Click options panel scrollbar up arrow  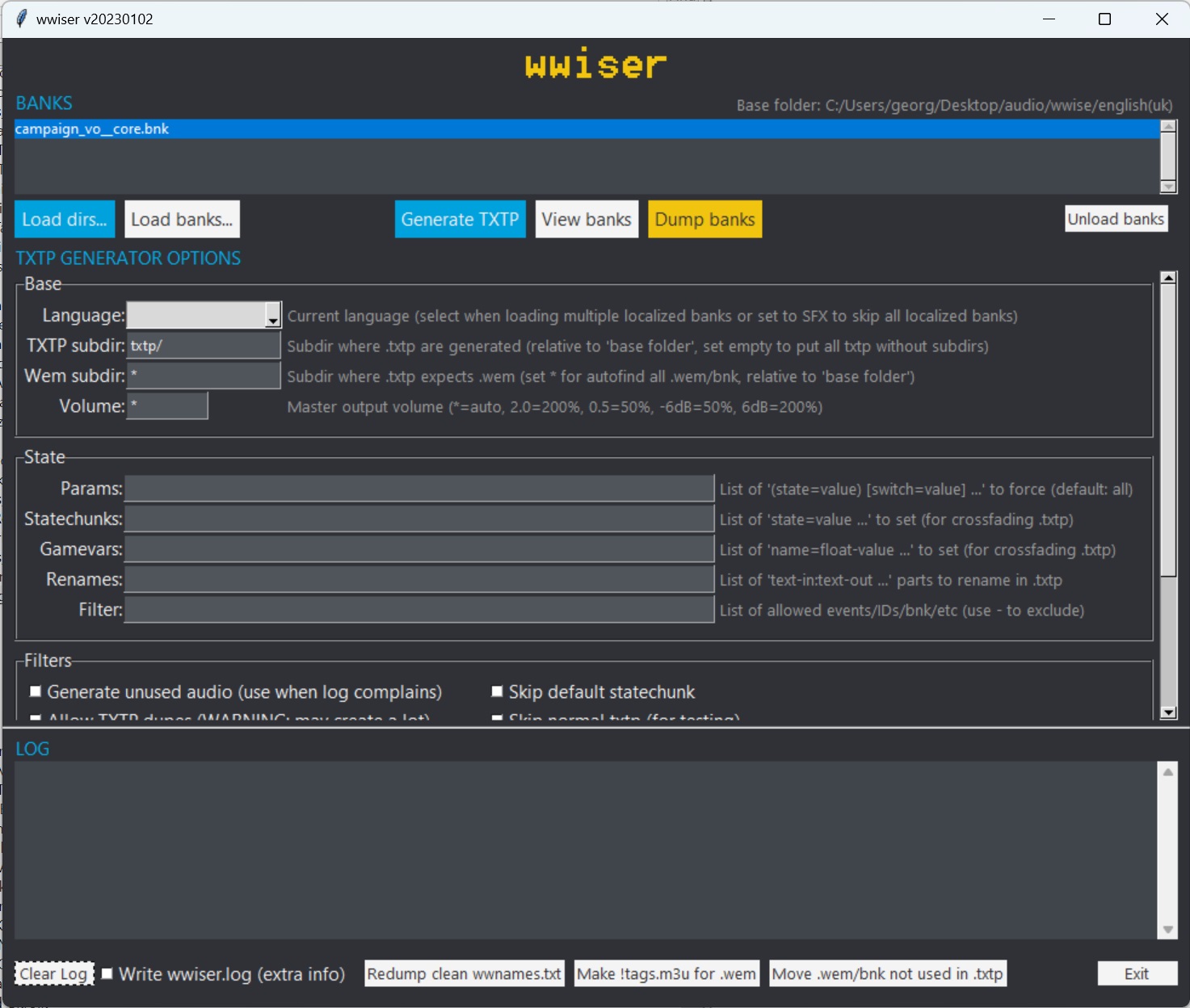(x=1168, y=278)
